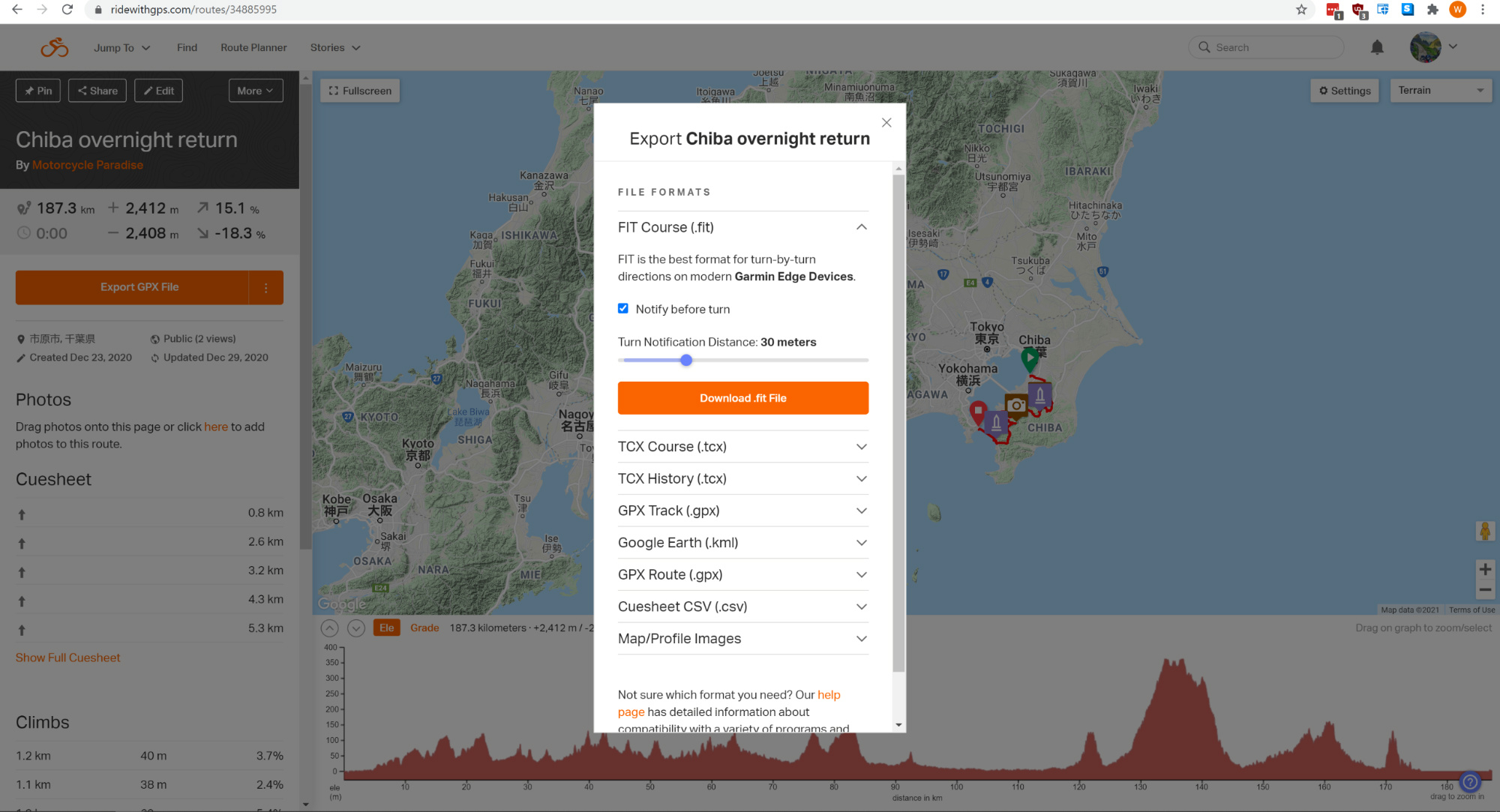Click the Edit route button
The width and height of the screenshot is (1500, 812).
tap(158, 91)
